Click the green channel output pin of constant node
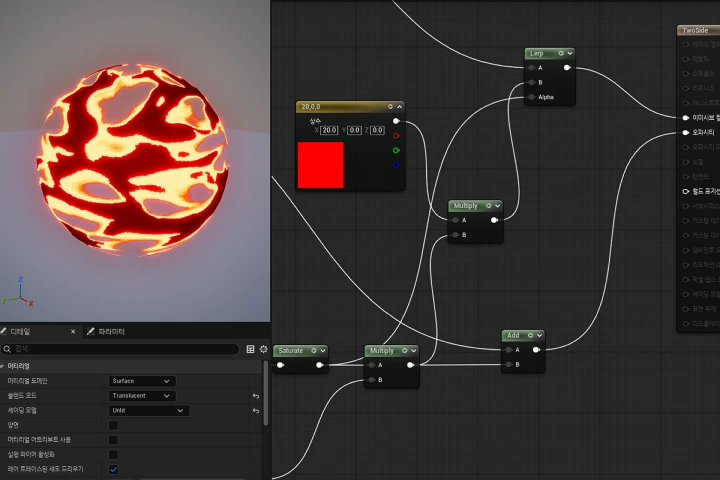The image size is (720, 480). pos(396,150)
